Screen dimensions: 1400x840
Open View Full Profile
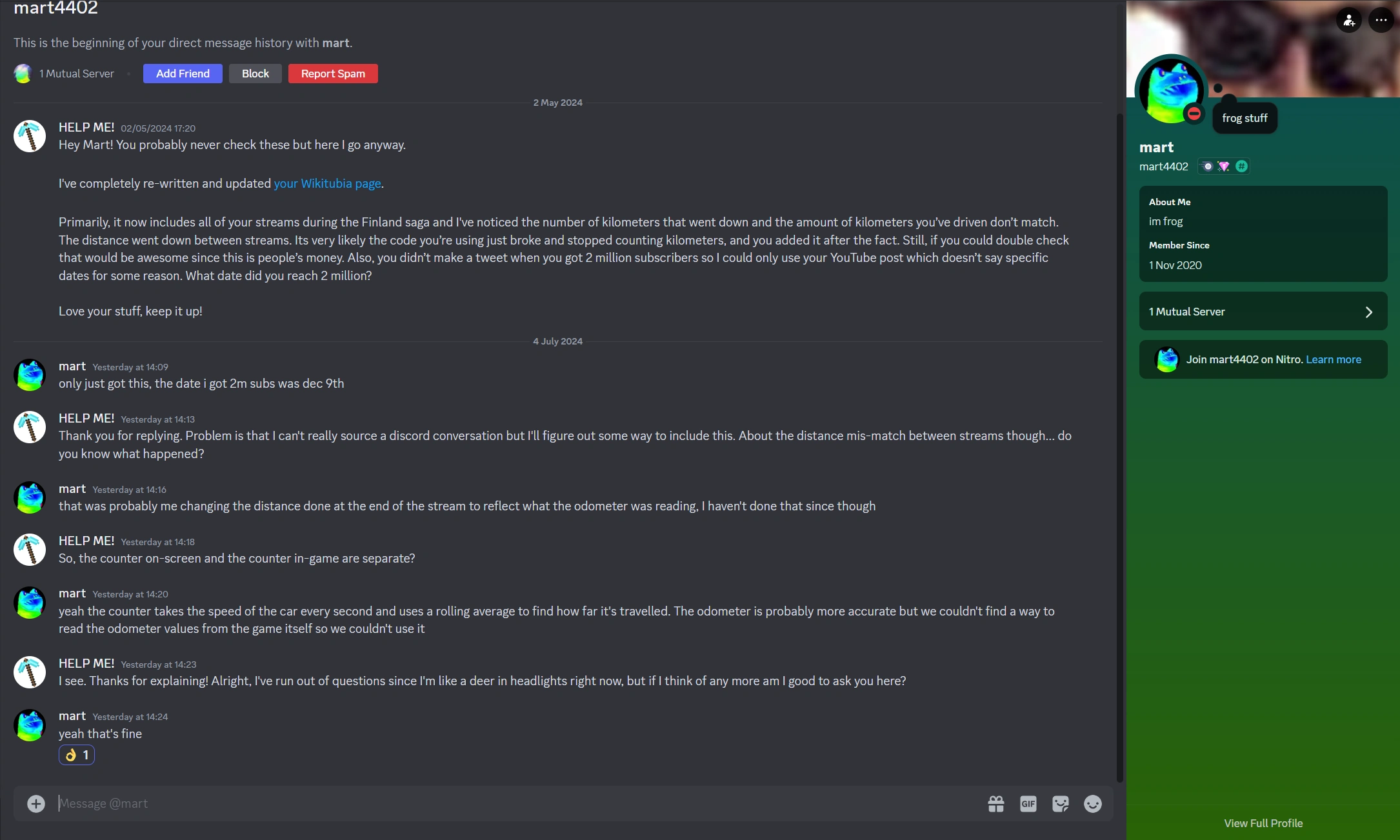(x=1263, y=823)
